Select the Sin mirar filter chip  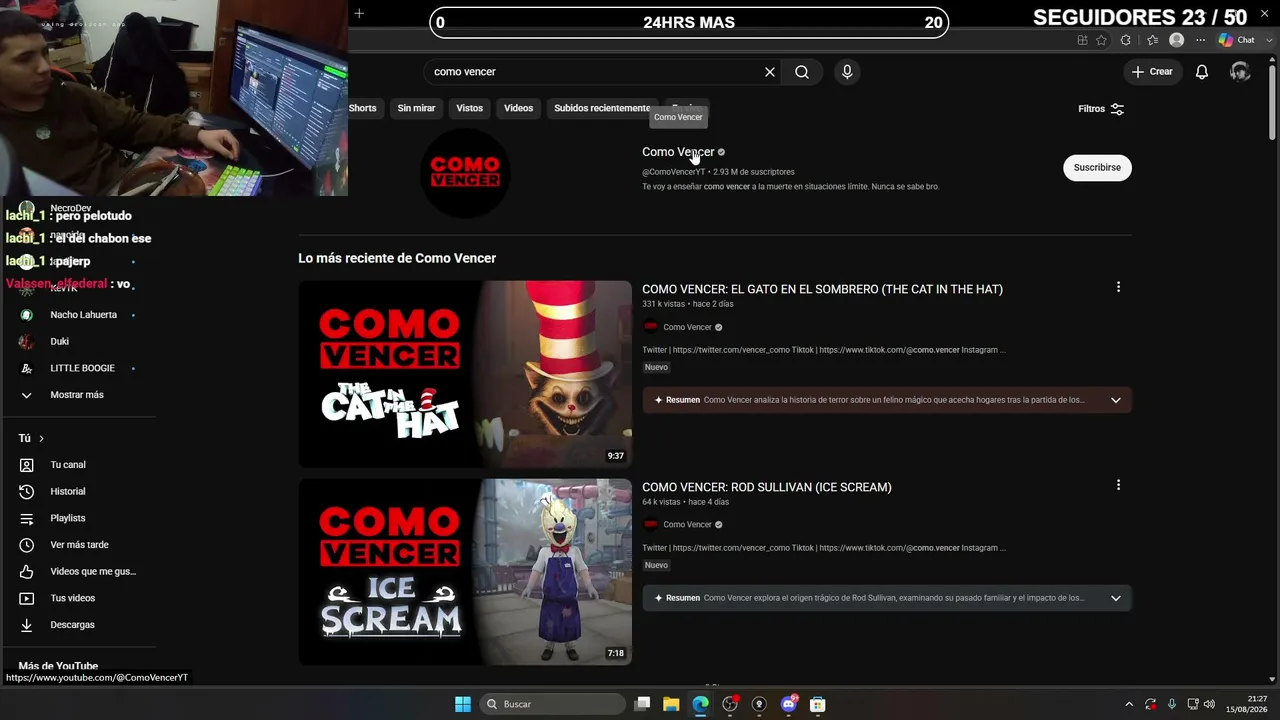tap(416, 108)
